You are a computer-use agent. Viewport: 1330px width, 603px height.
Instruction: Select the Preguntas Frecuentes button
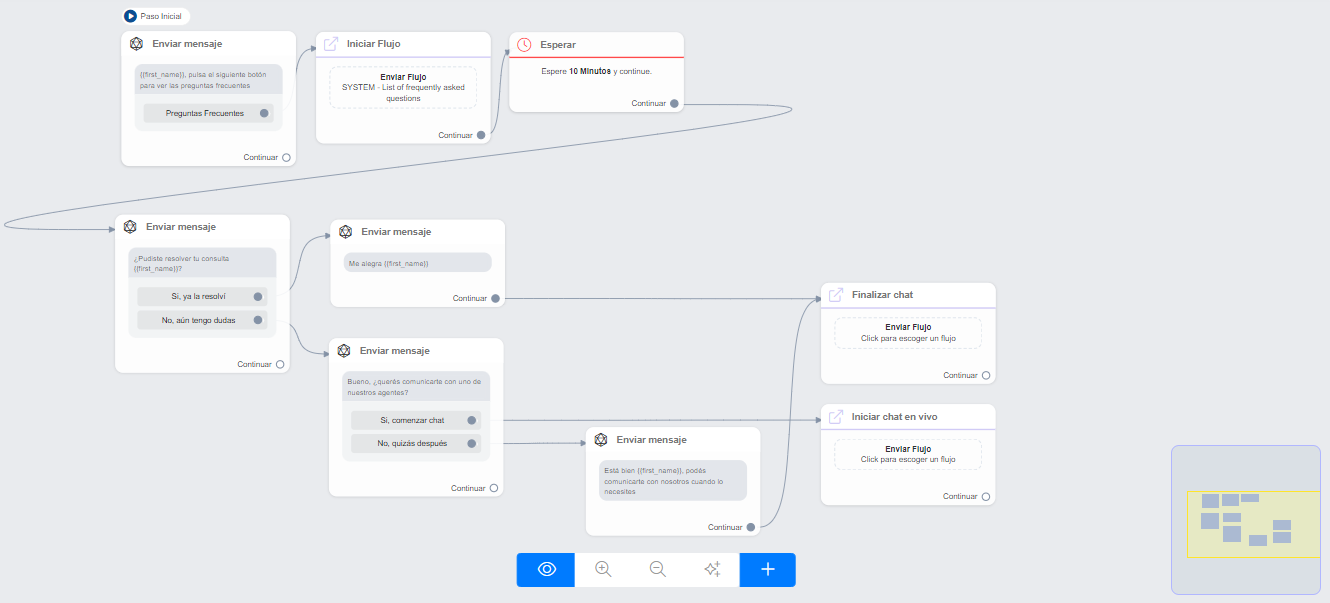[205, 113]
